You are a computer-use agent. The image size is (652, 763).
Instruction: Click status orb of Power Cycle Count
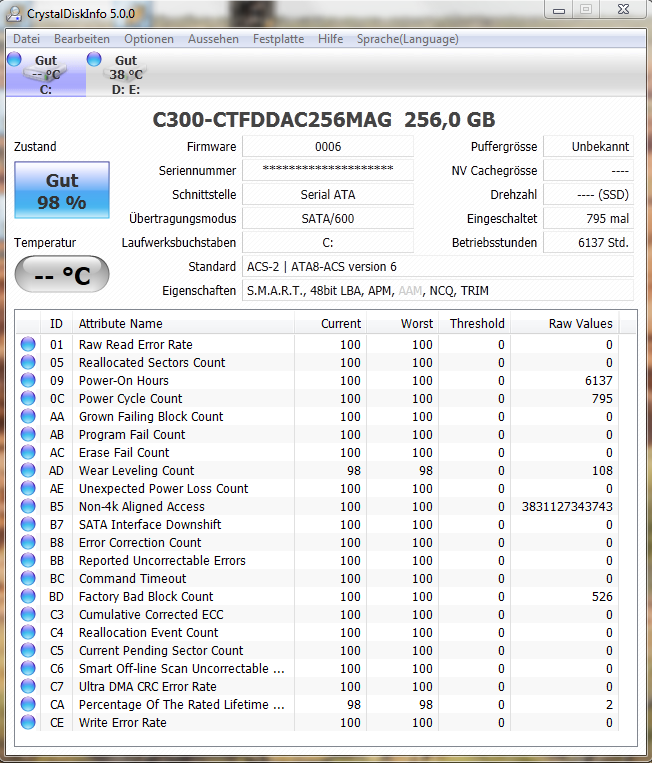click(x=28, y=398)
